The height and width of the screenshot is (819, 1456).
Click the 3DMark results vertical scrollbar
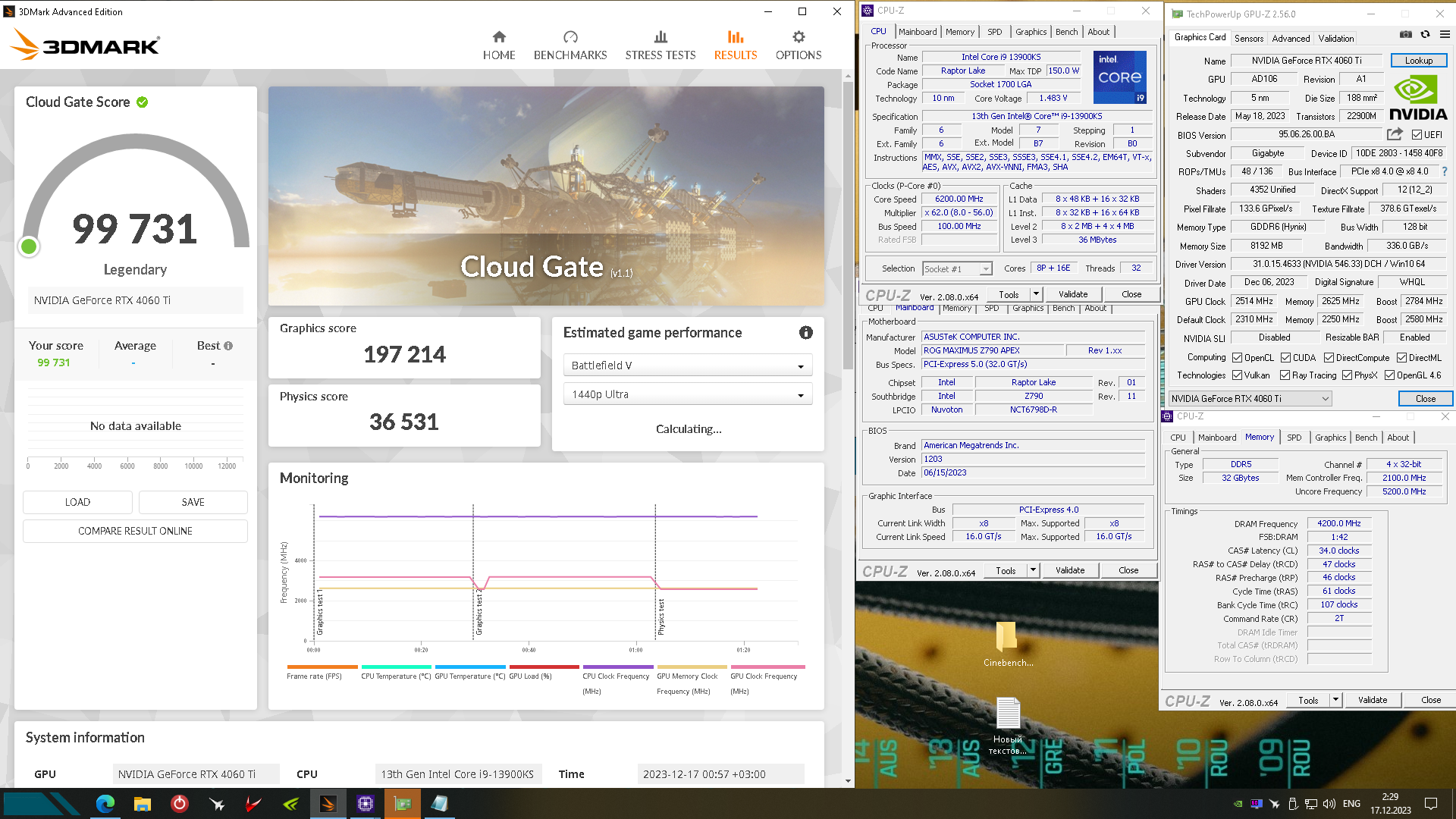[x=848, y=224]
